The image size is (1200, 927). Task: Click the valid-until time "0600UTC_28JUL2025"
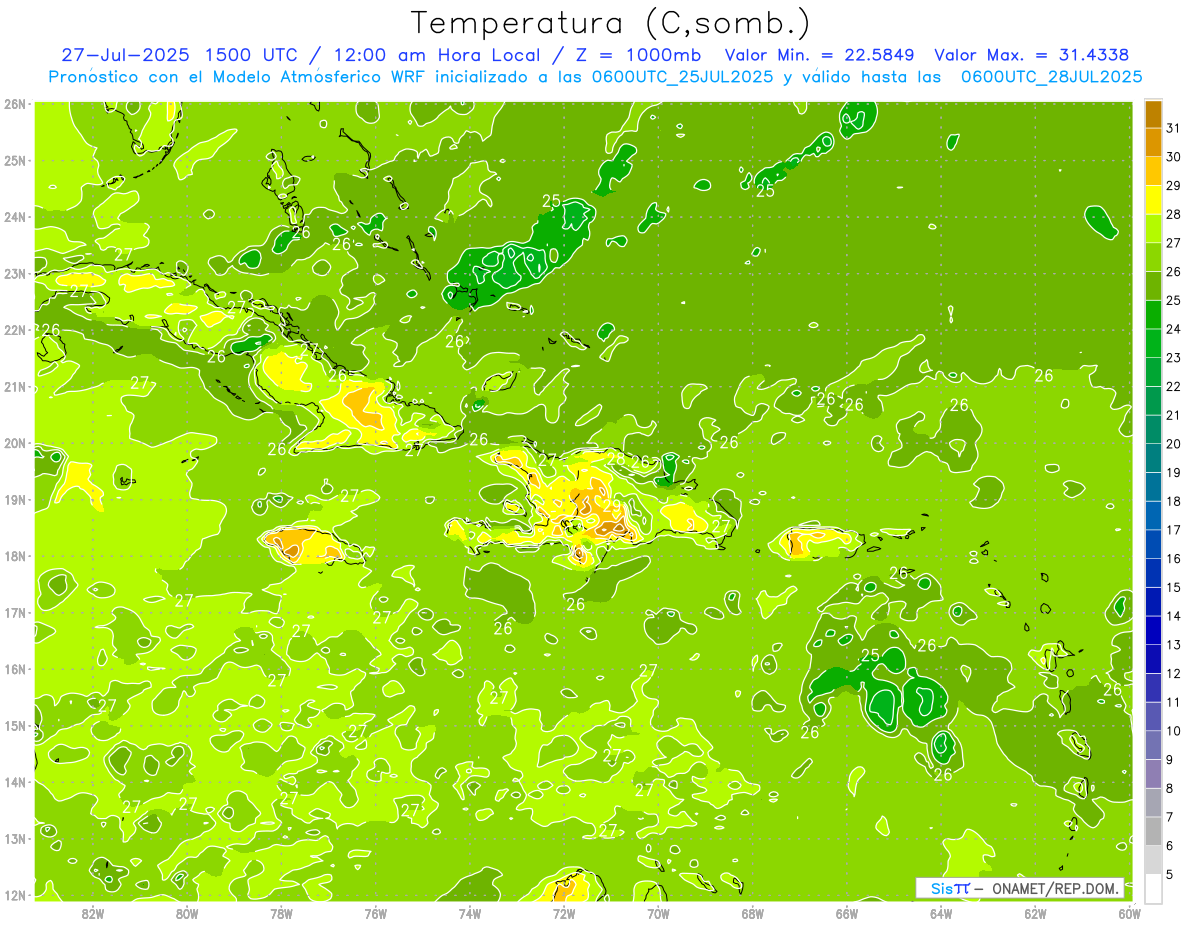coord(1051,76)
